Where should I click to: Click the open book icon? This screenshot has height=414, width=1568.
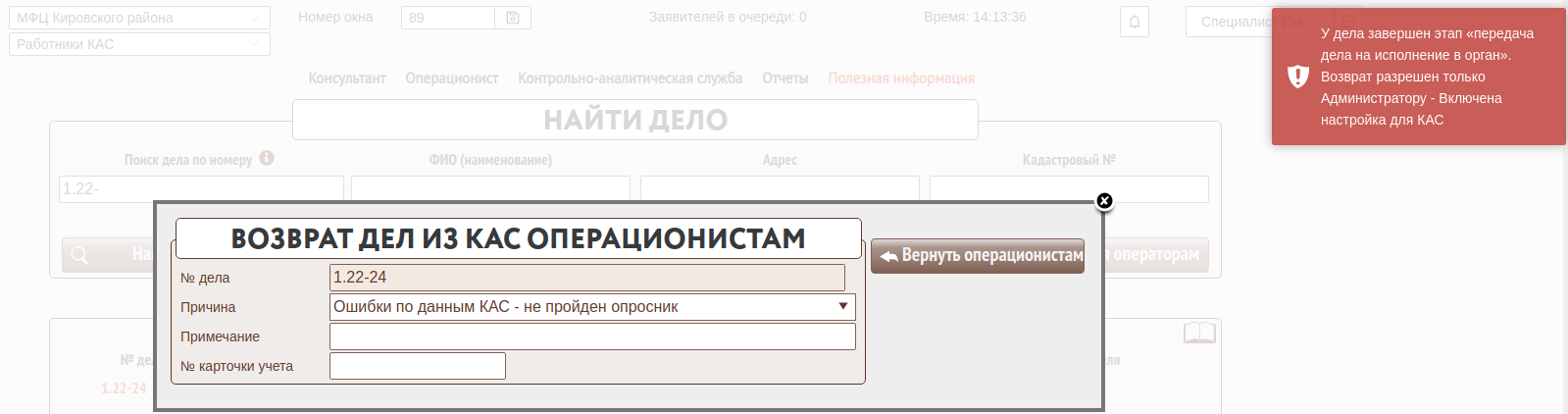click(1199, 334)
